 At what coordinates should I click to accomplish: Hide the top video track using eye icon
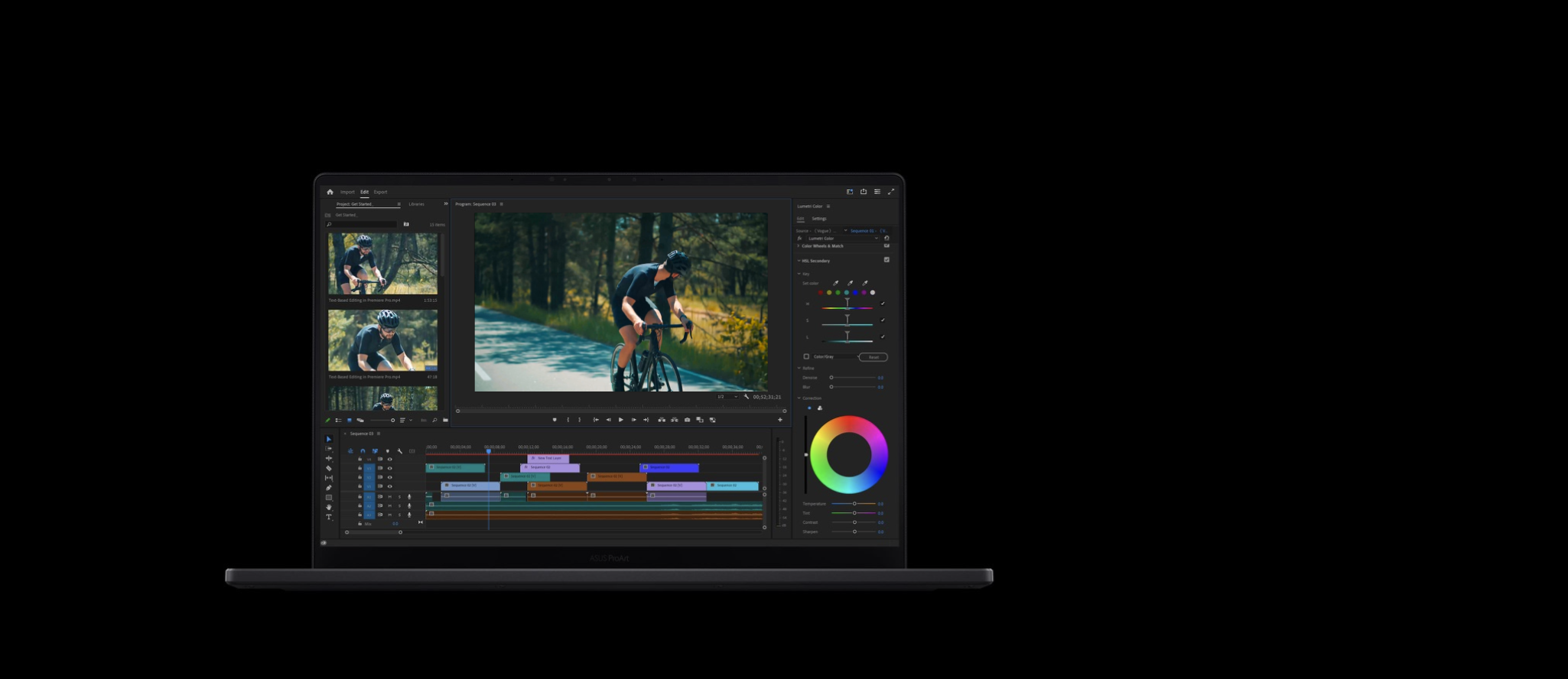point(390,459)
